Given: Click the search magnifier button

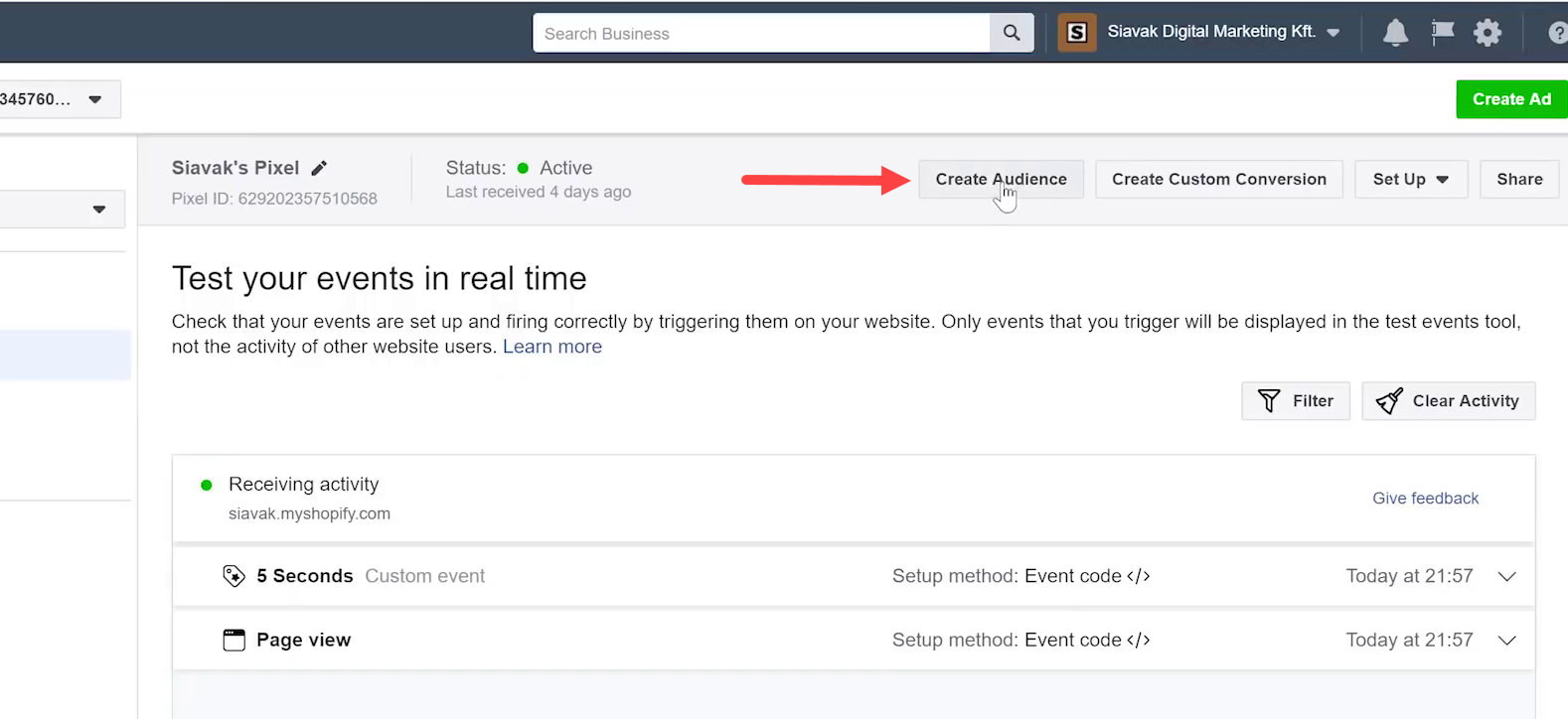Looking at the screenshot, I should (1012, 33).
